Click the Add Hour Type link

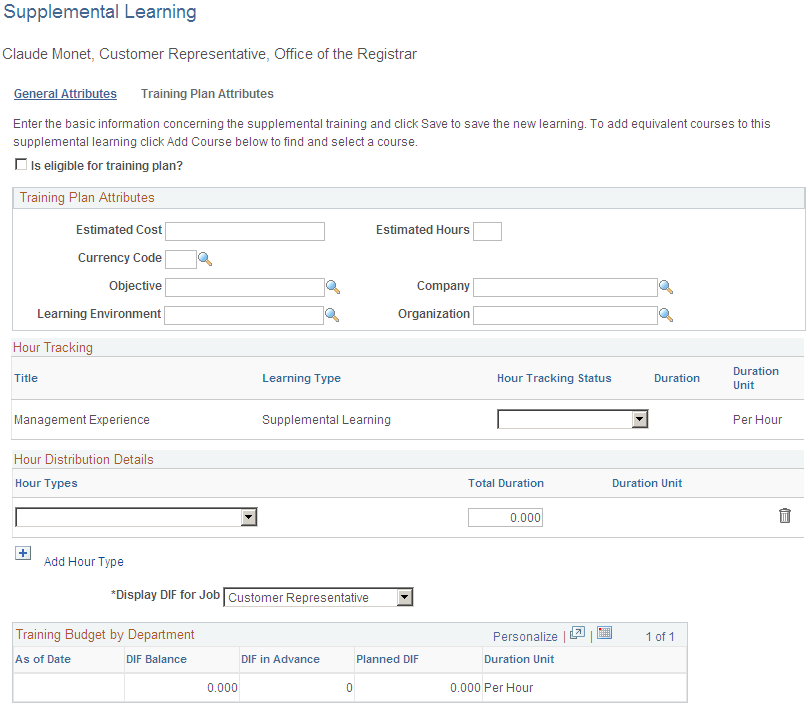tap(83, 561)
